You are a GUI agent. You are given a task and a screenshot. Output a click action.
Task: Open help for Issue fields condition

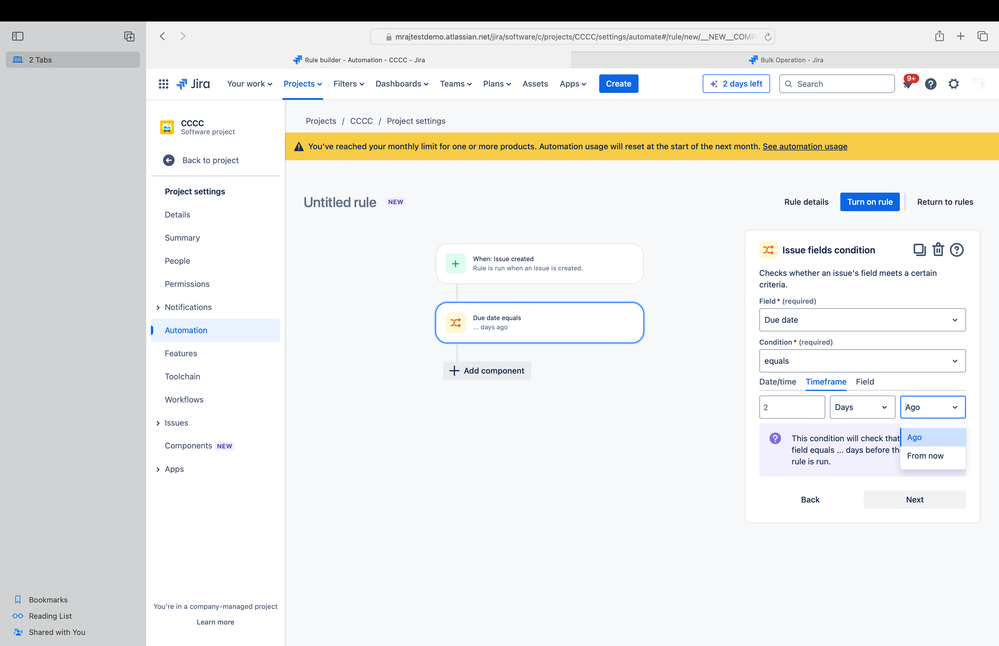click(956, 250)
